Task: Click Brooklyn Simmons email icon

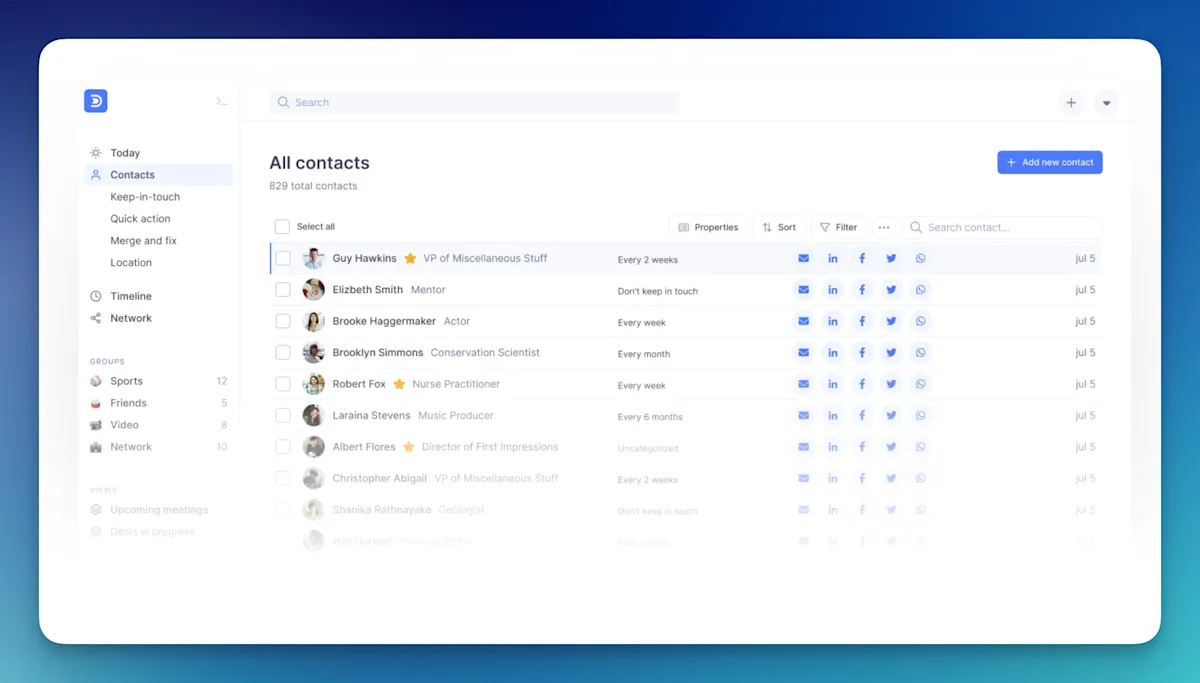Action: 803,352
